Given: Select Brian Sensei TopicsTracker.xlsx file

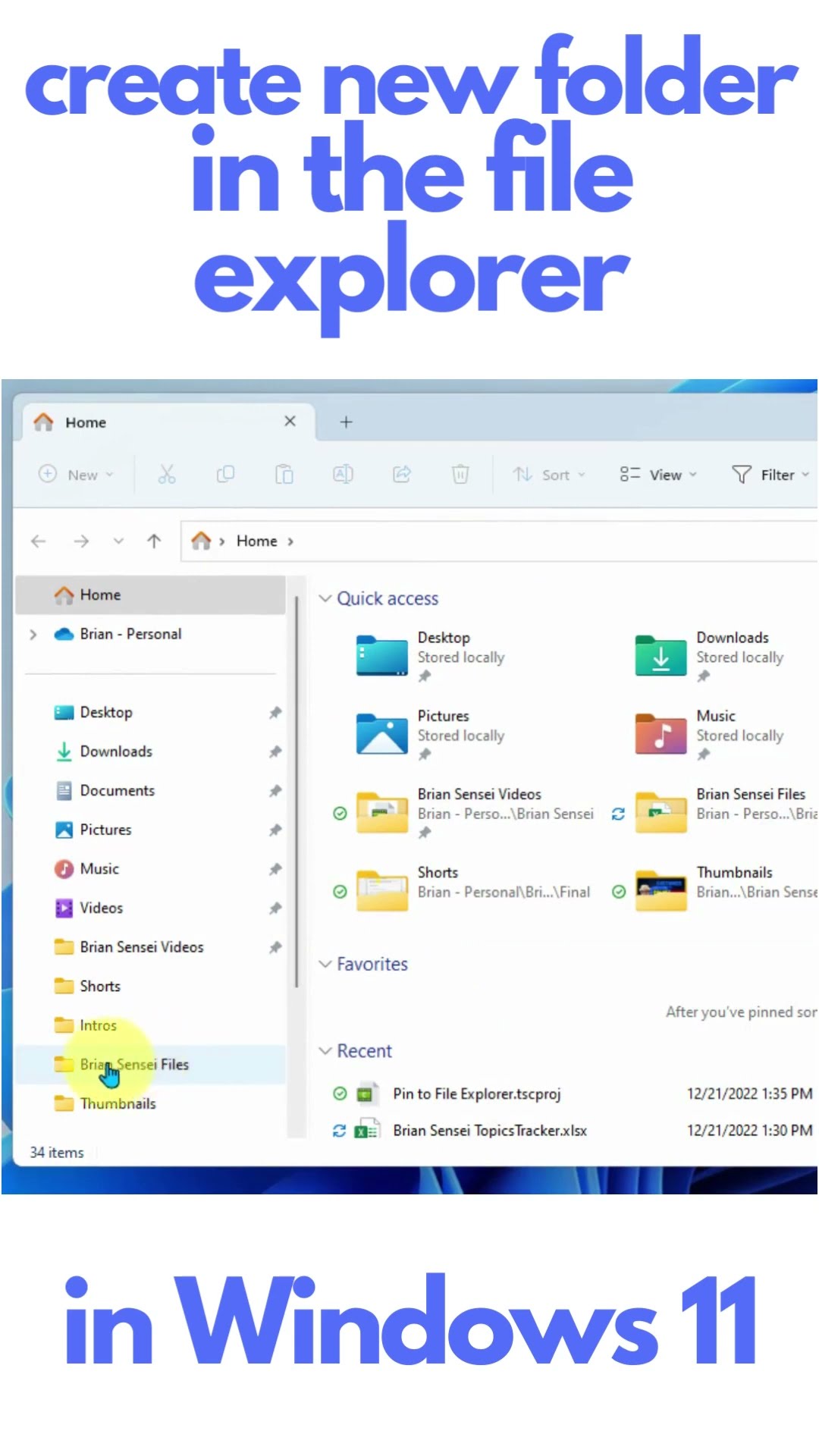Looking at the screenshot, I should coord(490,1131).
